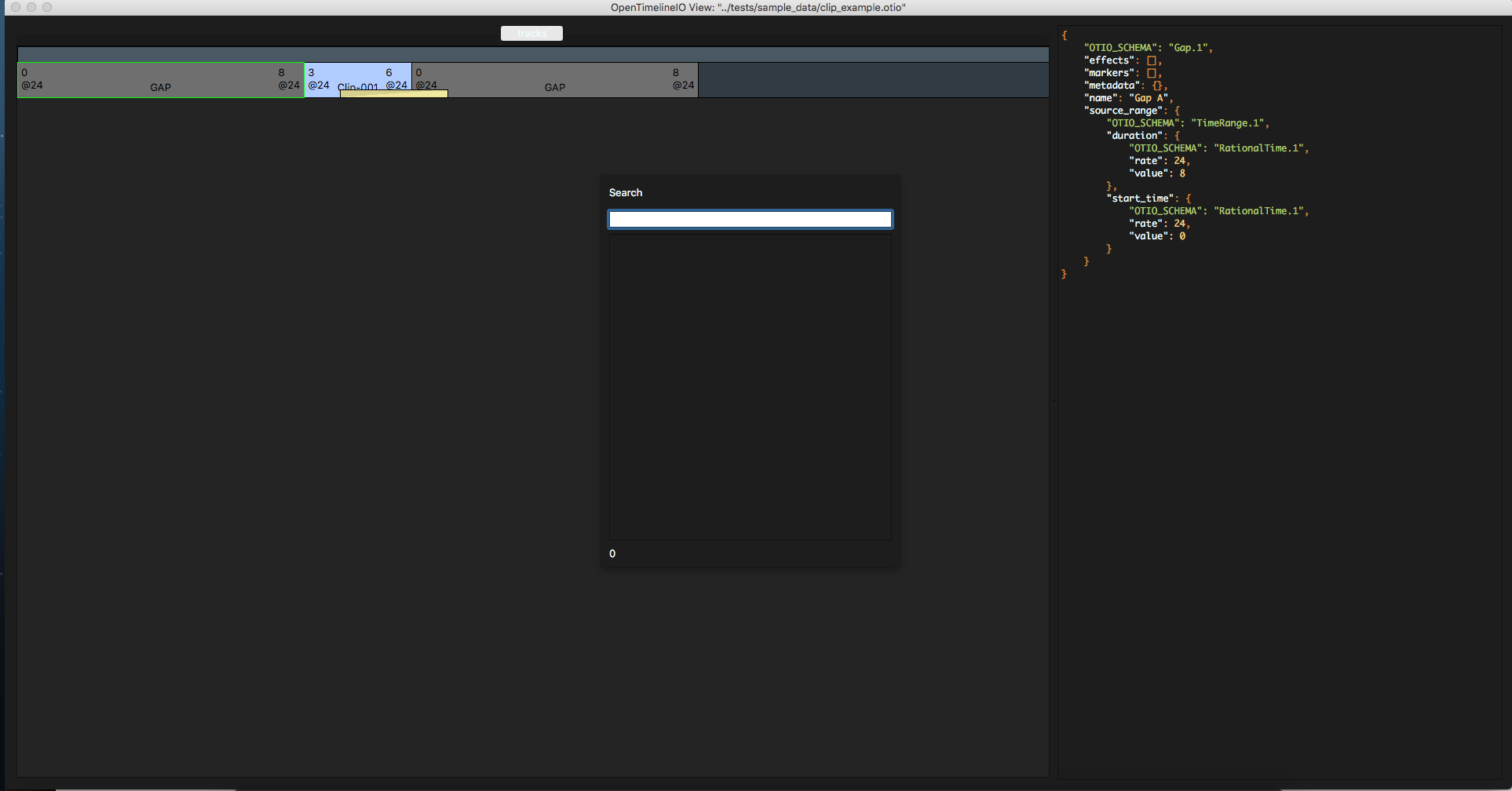Screen dimensions: 1512x791
Task: Click the green zoom button in the title bar
Action: click(x=48, y=7)
